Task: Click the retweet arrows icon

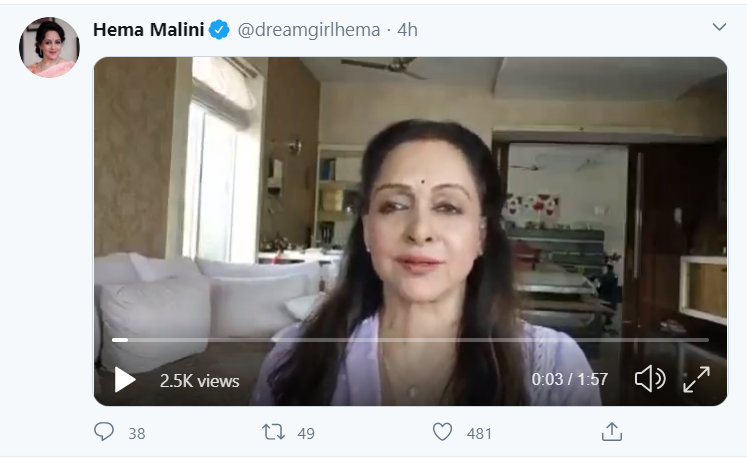Action: click(273, 432)
